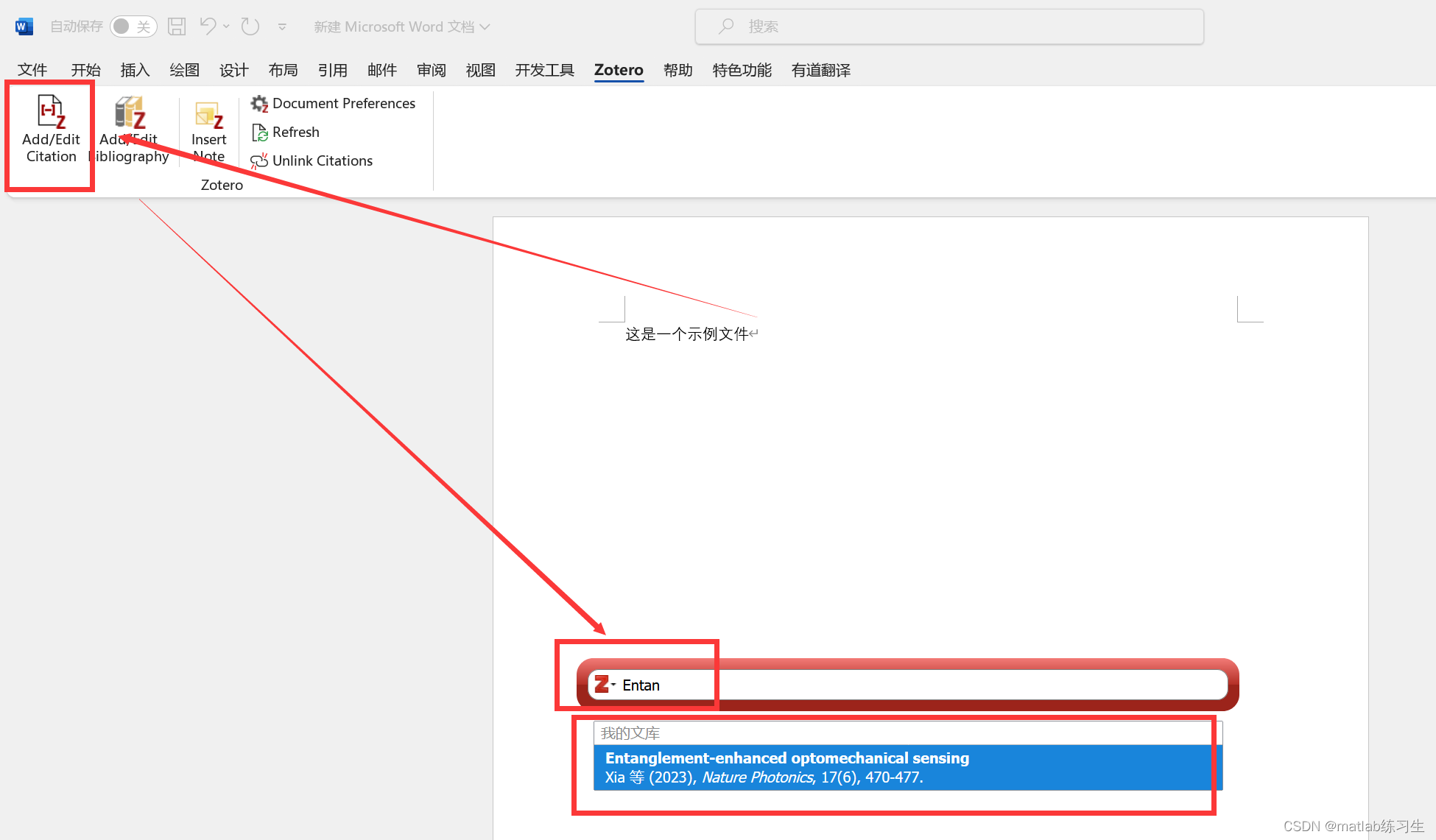The width and height of the screenshot is (1436, 840).
Task: Open Document Preferences gear icon
Action: (259, 104)
